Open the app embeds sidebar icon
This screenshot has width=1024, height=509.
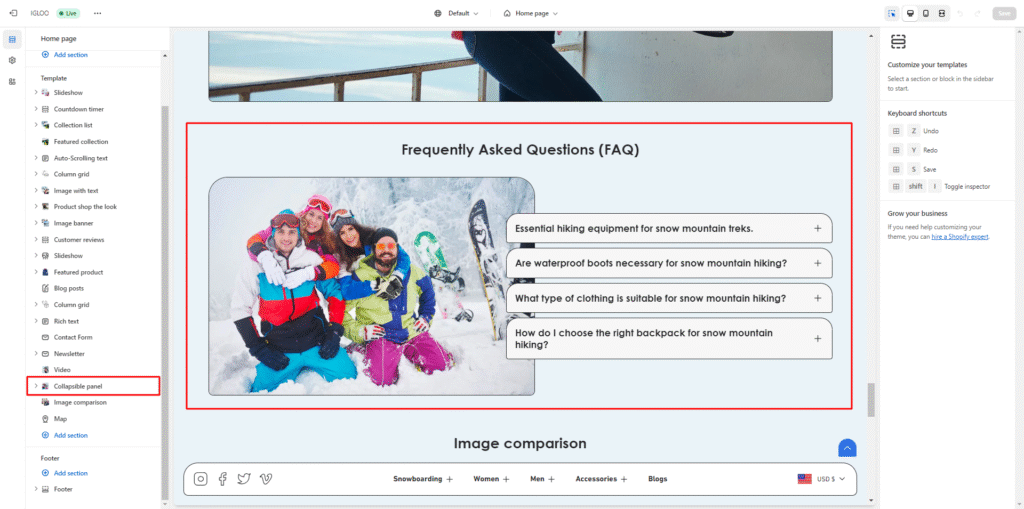pyautogui.click(x=12, y=81)
